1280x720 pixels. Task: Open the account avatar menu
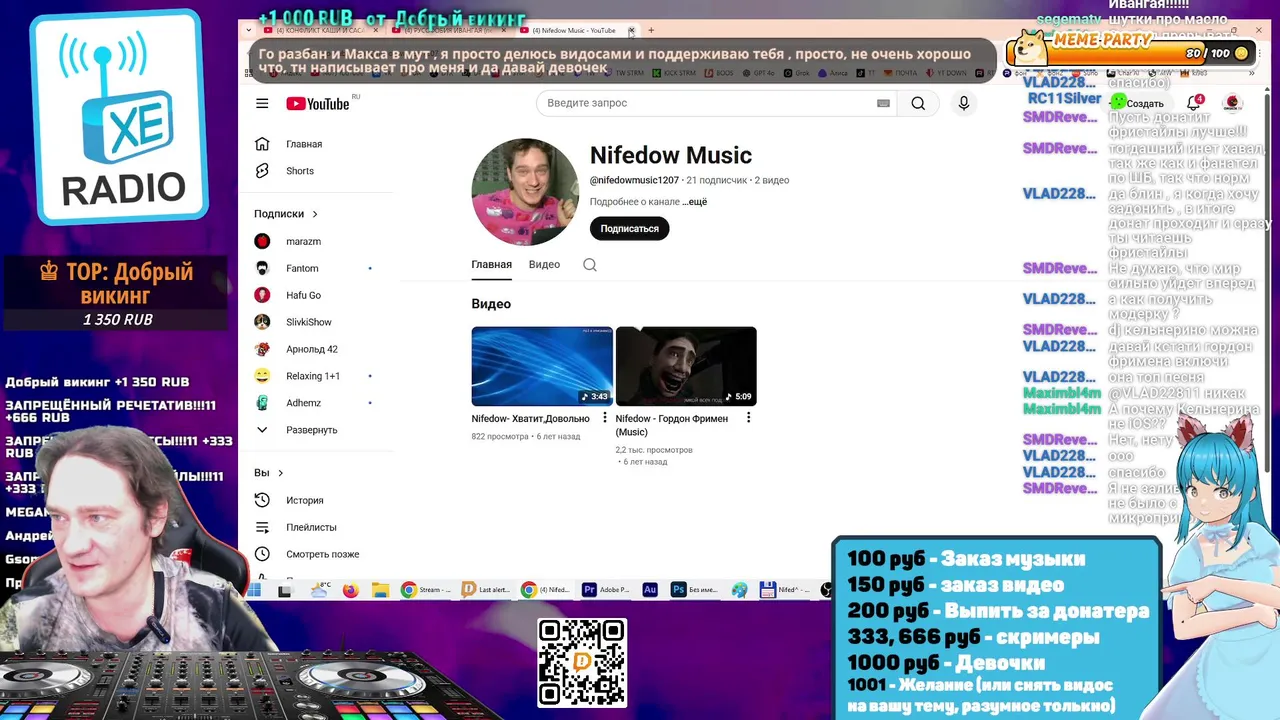[x=1233, y=103]
